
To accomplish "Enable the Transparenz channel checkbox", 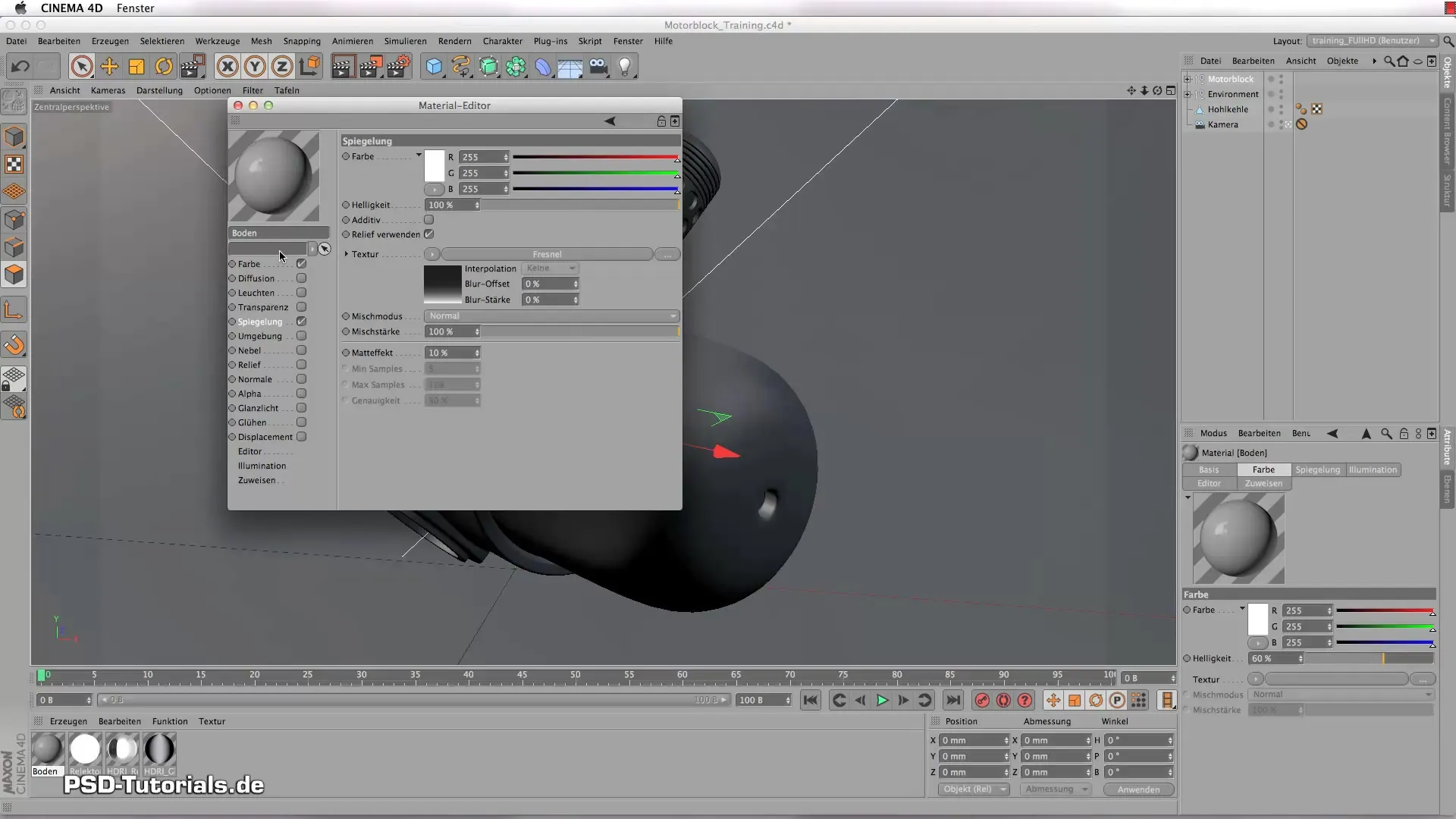I will 301,307.
